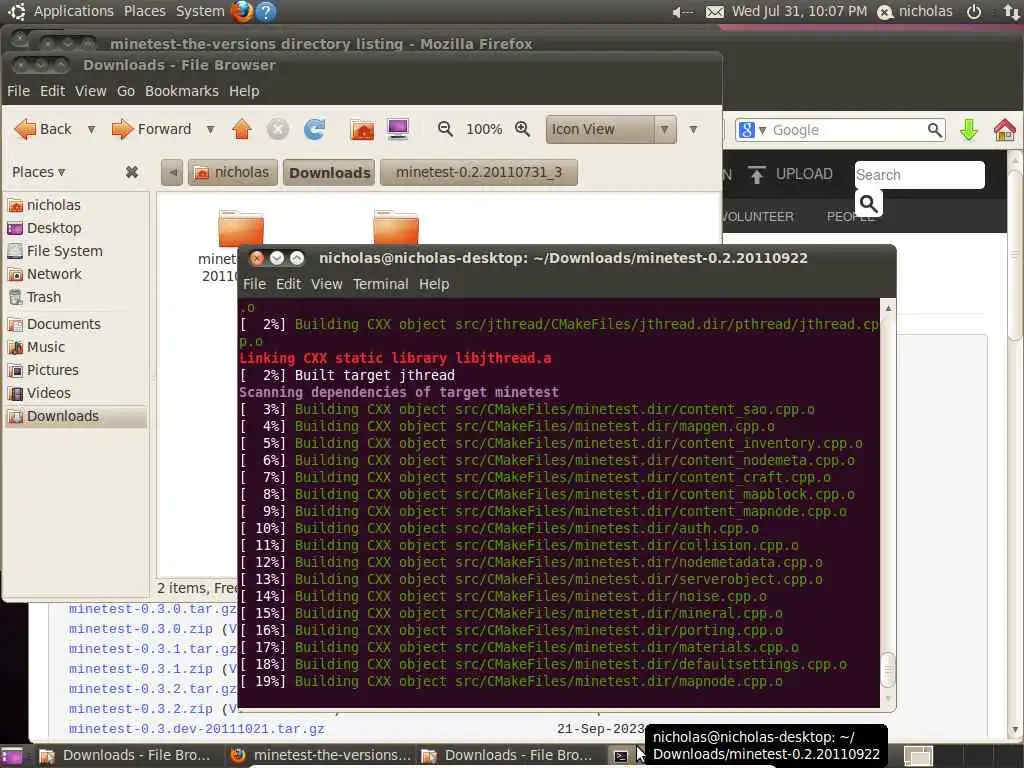The width and height of the screenshot is (1024, 768).
Task: Open the second orange folder icon
Action: click(x=396, y=227)
